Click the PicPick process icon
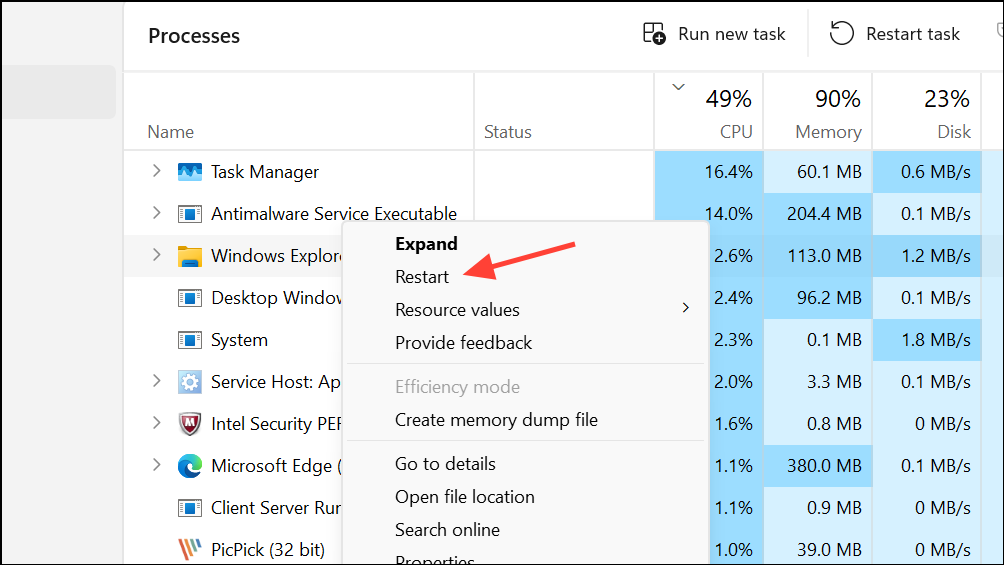Viewport: 1004px width, 565px height. pyautogui.click(x=190, y=550)
